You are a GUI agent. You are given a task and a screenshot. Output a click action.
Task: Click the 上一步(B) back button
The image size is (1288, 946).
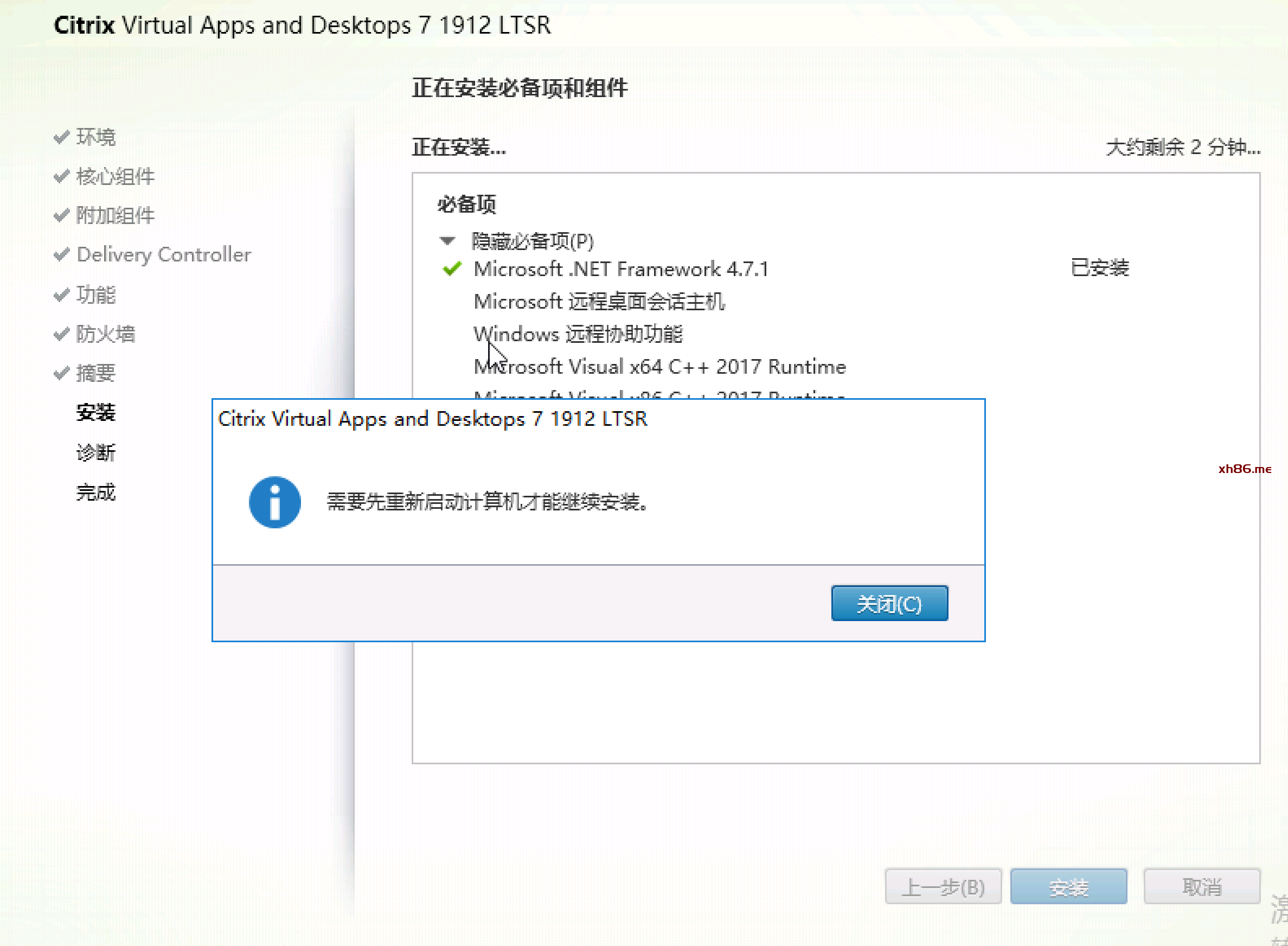click(943, 887)
